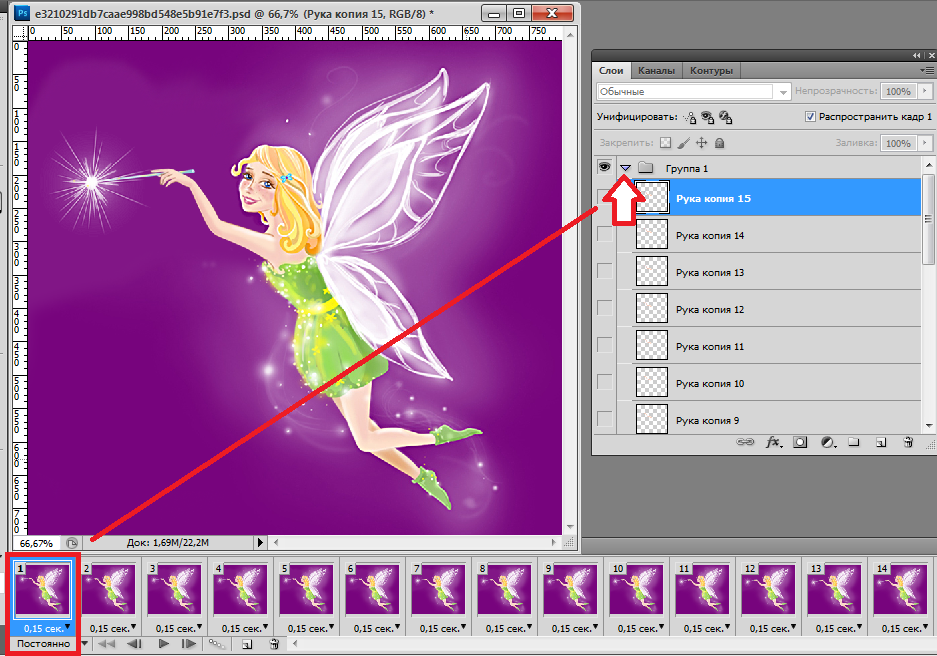937x656 pixels.
Task: Switch to the Контуры tab
Action: (711, 70)
